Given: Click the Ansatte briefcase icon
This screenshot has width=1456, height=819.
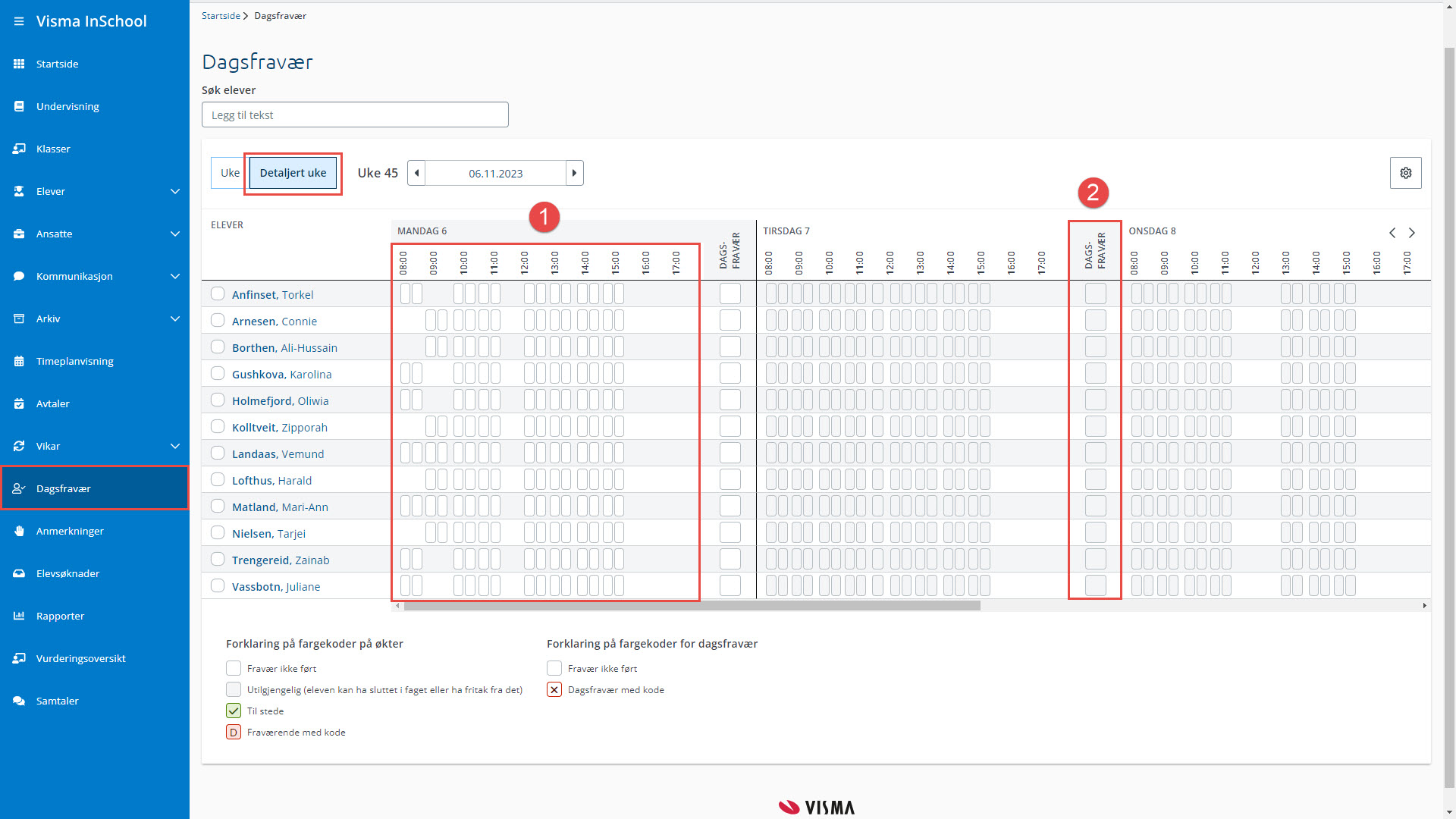Looking at the screenshot, I should 19,234.
